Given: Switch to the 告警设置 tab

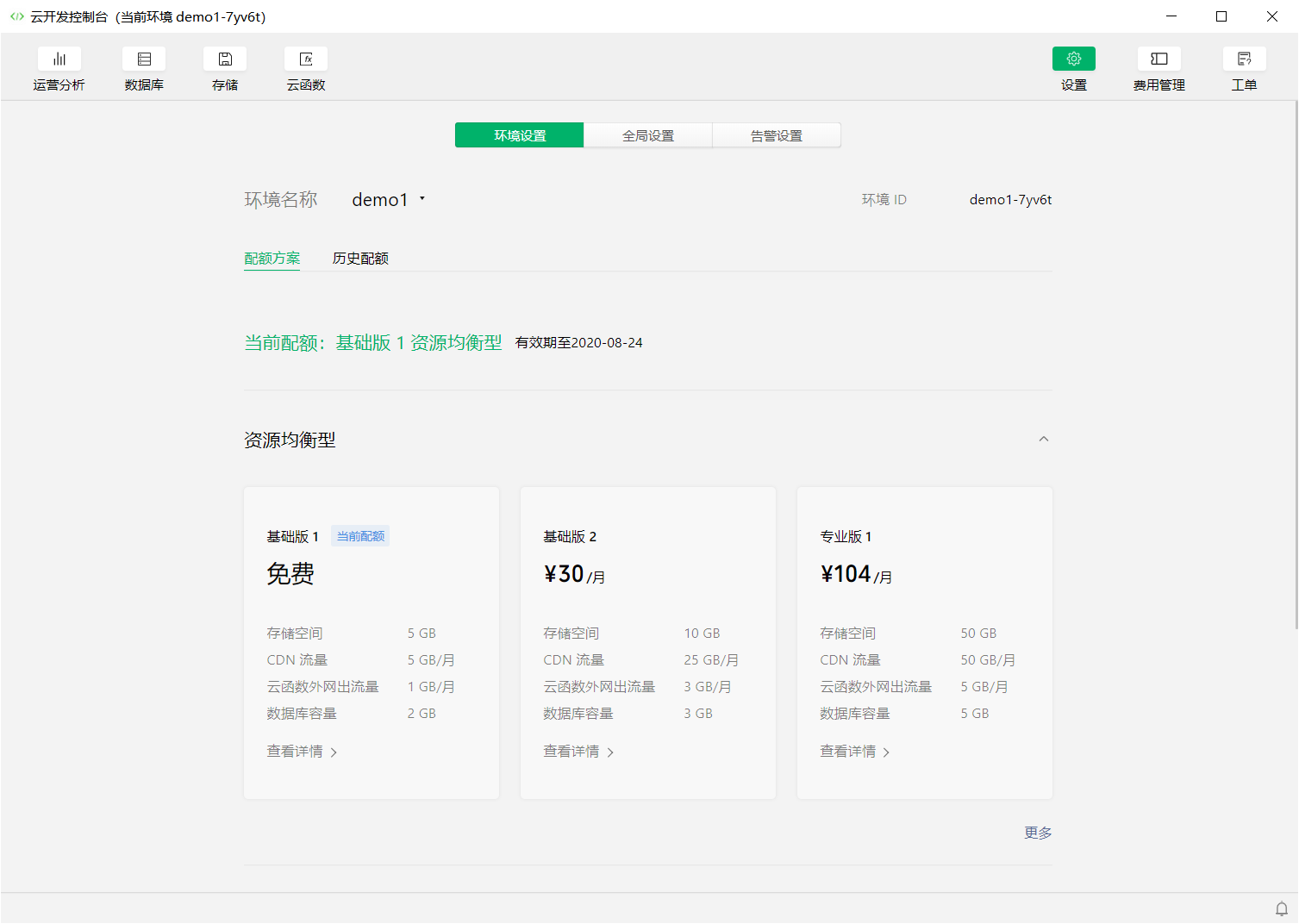Looking at the screenshot, I should pyautogui.click(x=777, y=135).
